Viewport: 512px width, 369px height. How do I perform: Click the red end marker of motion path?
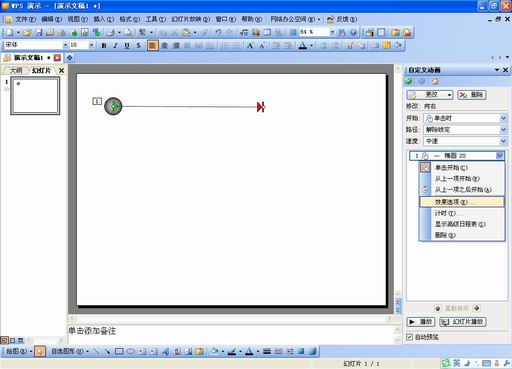261,107
